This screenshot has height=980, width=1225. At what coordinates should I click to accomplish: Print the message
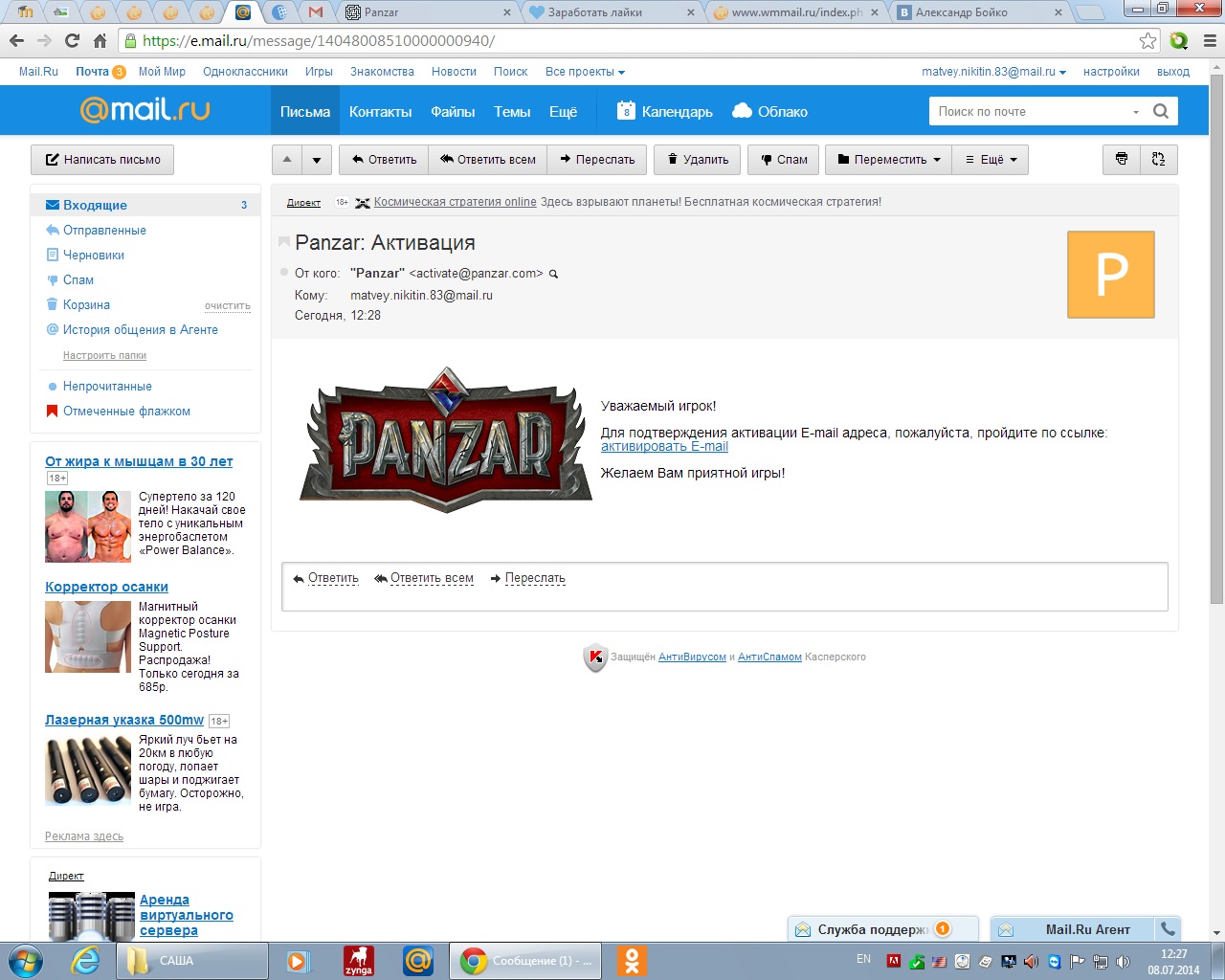[1122, 160]
